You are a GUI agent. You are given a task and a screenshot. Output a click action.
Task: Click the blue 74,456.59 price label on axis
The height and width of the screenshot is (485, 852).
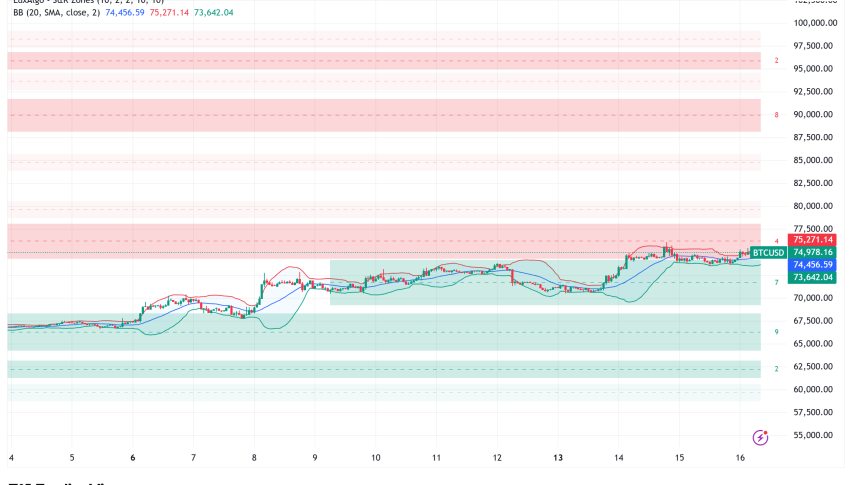coord(812,265)
